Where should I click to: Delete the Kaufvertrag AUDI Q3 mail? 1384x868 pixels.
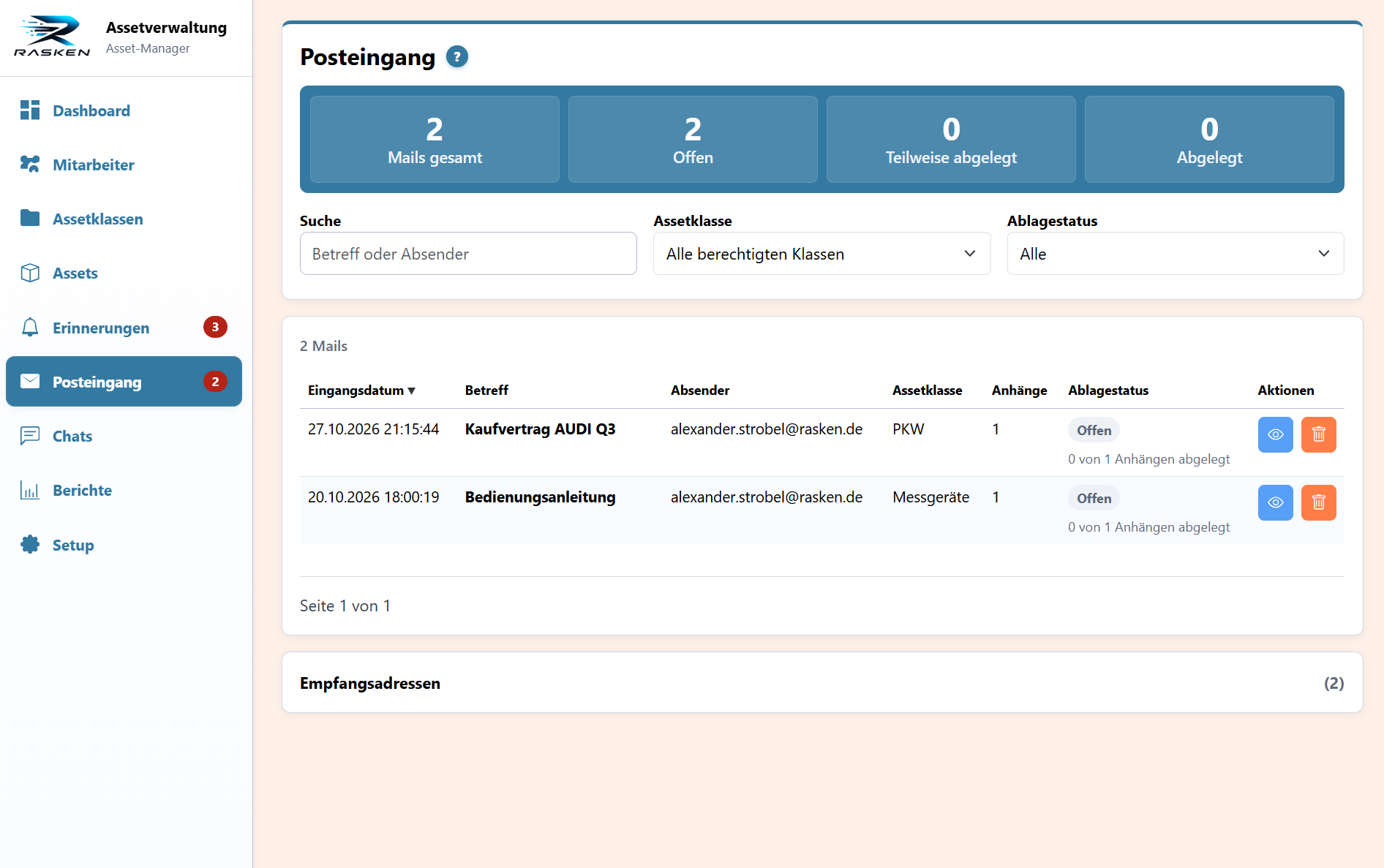coord(1319,435)
